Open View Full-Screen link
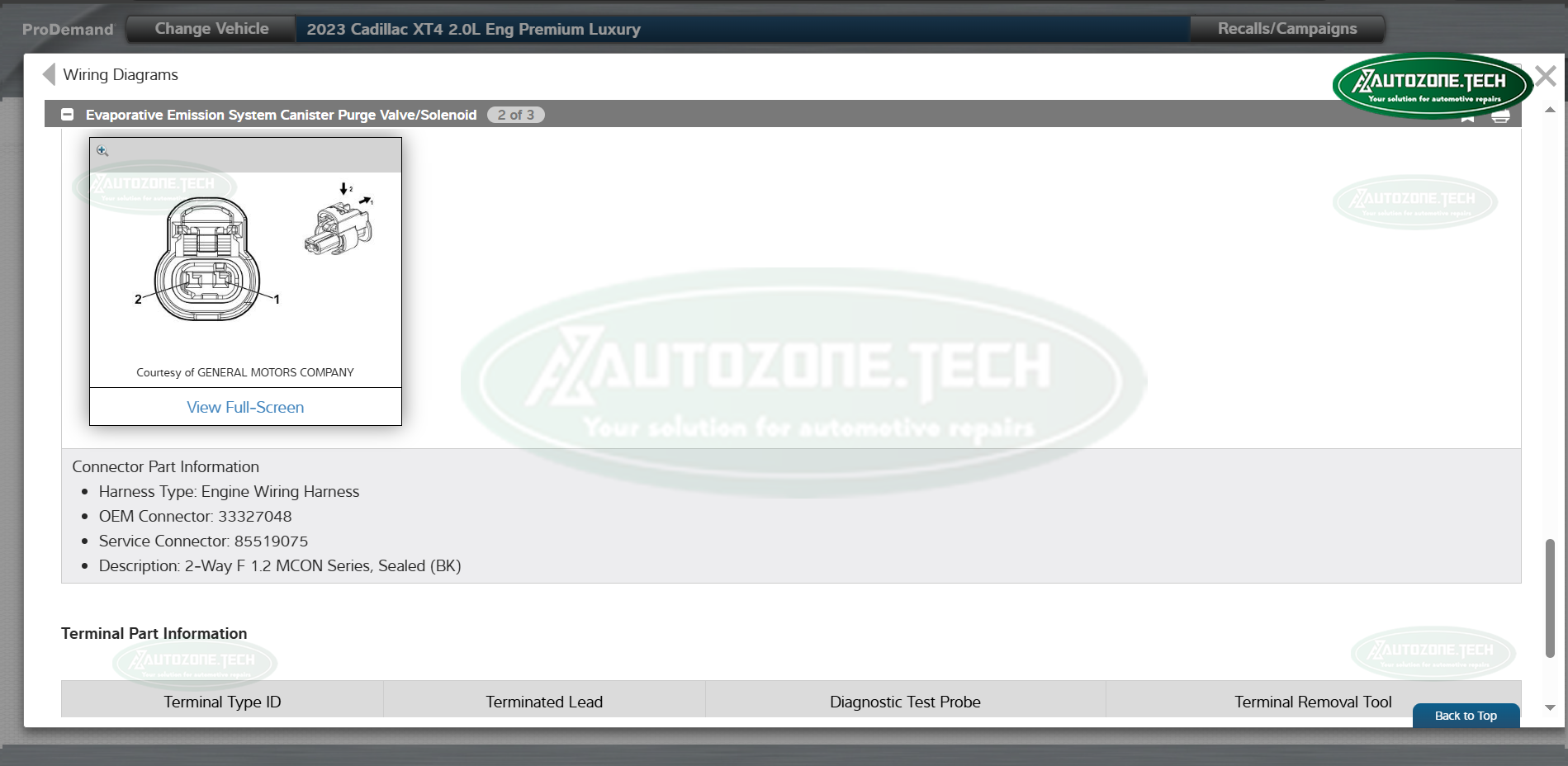The width and height of the screenshot is (1568, 766). tap(245, 407)
